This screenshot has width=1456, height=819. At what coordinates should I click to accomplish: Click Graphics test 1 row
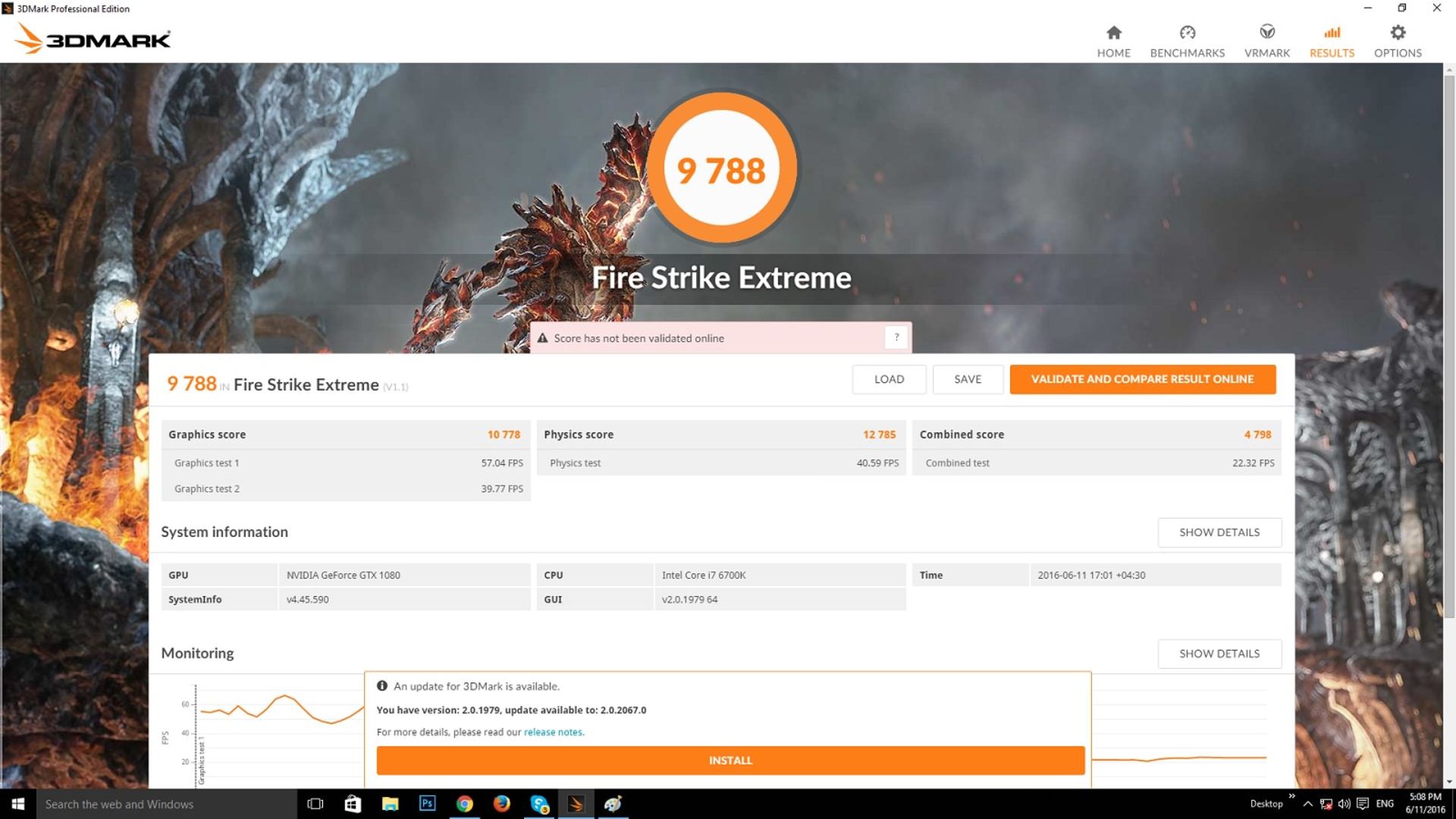[x=346, y=463]
